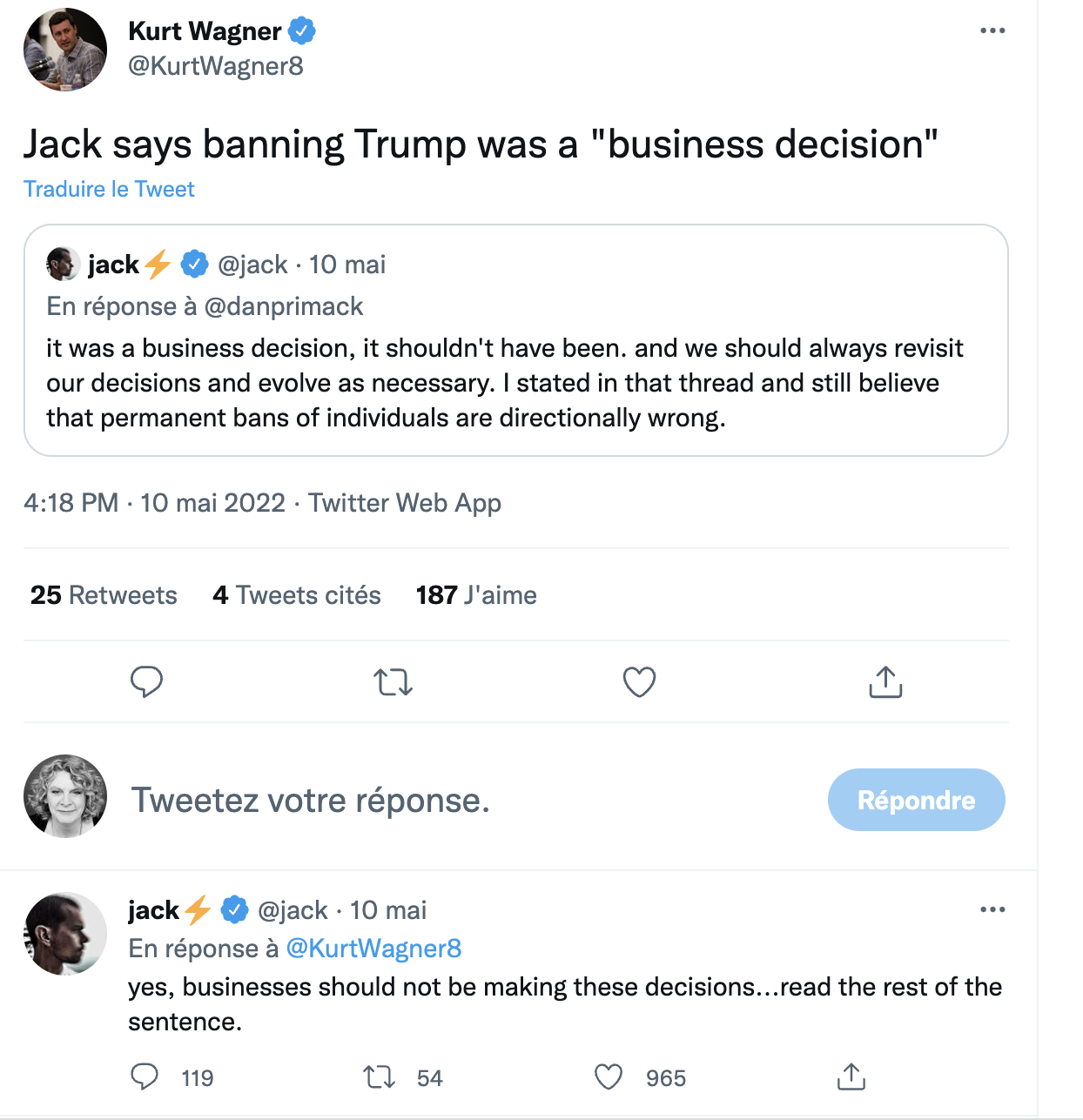Open the @KurtWagner8 mention in jack's reply

pos(373,949)
